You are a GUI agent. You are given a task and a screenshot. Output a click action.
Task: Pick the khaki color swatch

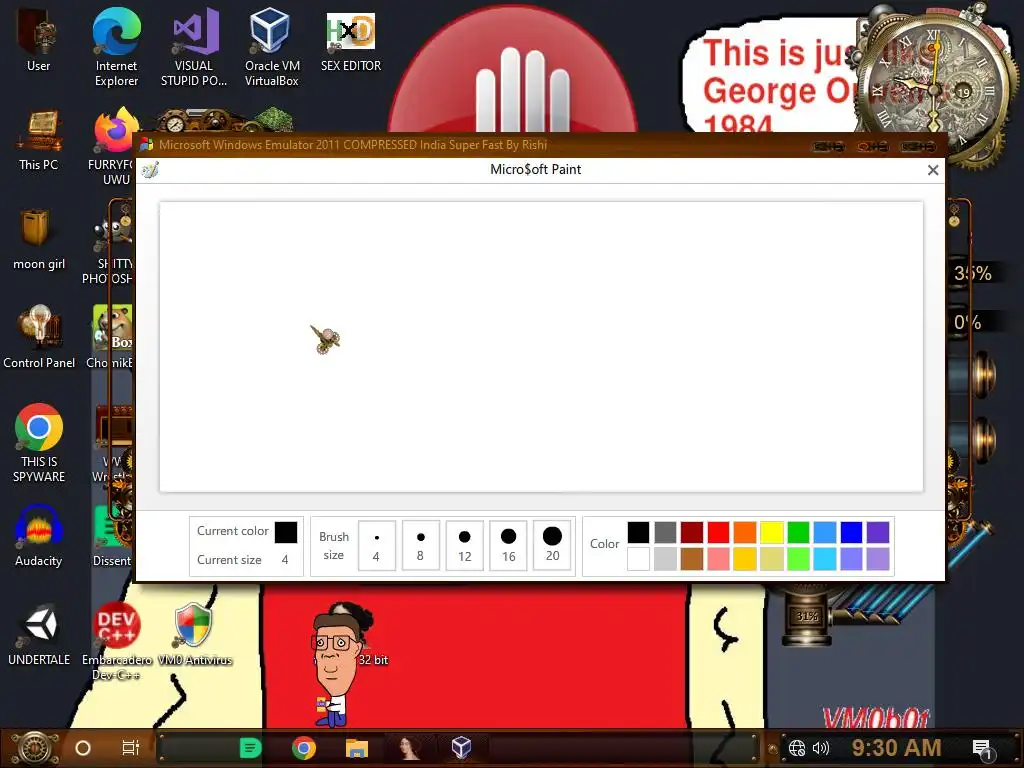[771, 559]
